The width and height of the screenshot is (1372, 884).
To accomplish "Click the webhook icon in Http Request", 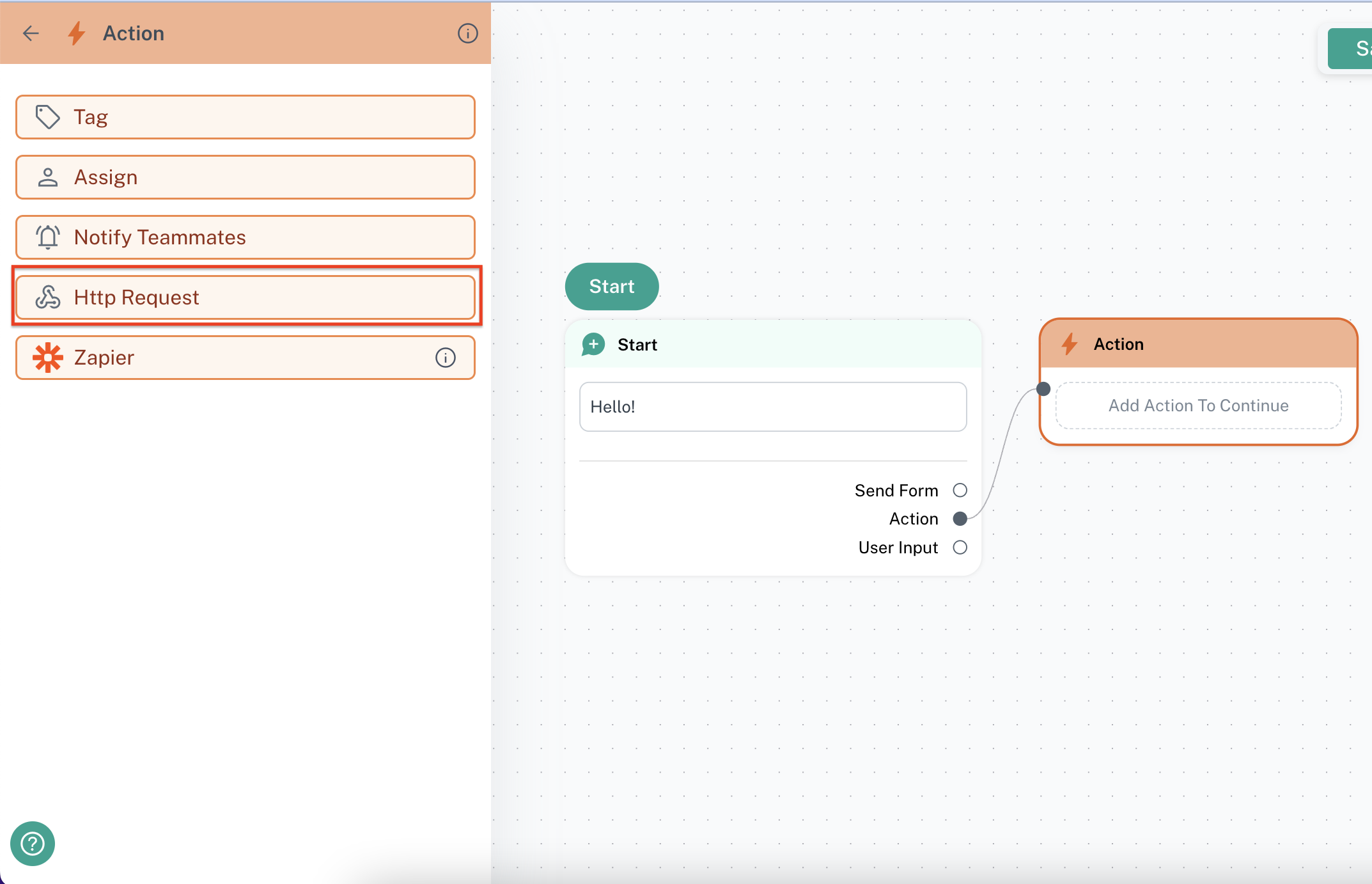I will (47, 297).
